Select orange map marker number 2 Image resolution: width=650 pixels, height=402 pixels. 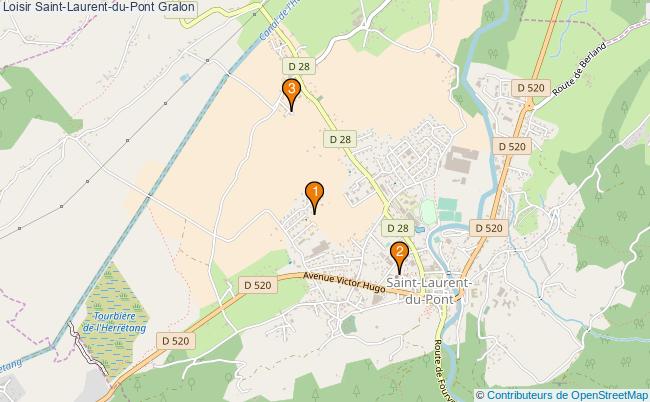point(399,257)
